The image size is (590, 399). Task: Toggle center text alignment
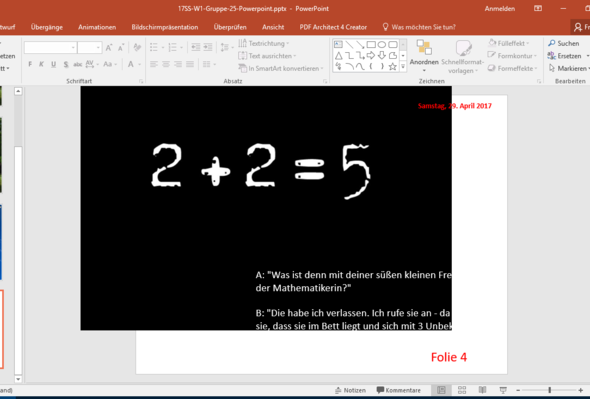click(166, 64)
